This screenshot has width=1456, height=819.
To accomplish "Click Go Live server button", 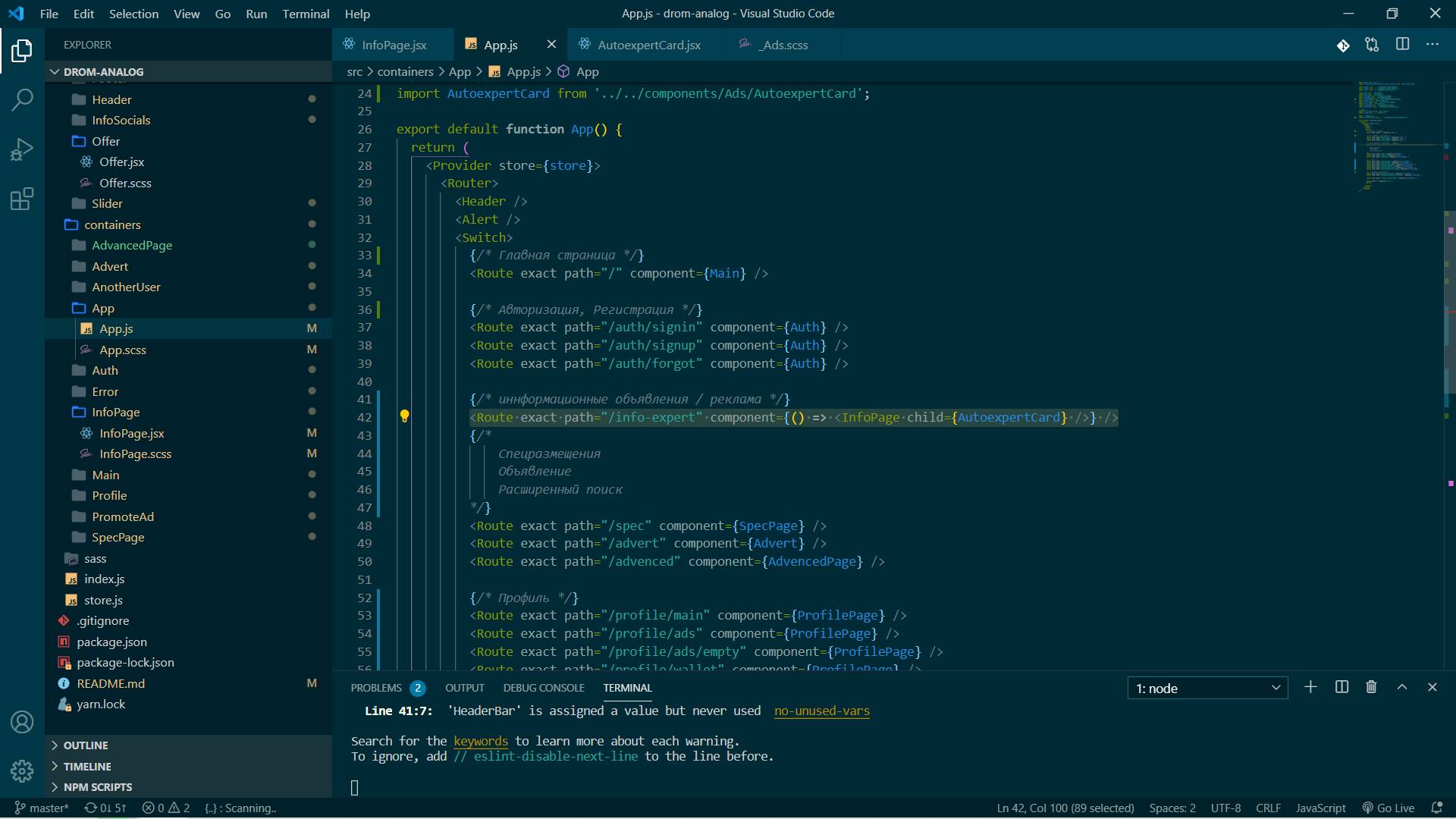I will tap(1388, 808).
